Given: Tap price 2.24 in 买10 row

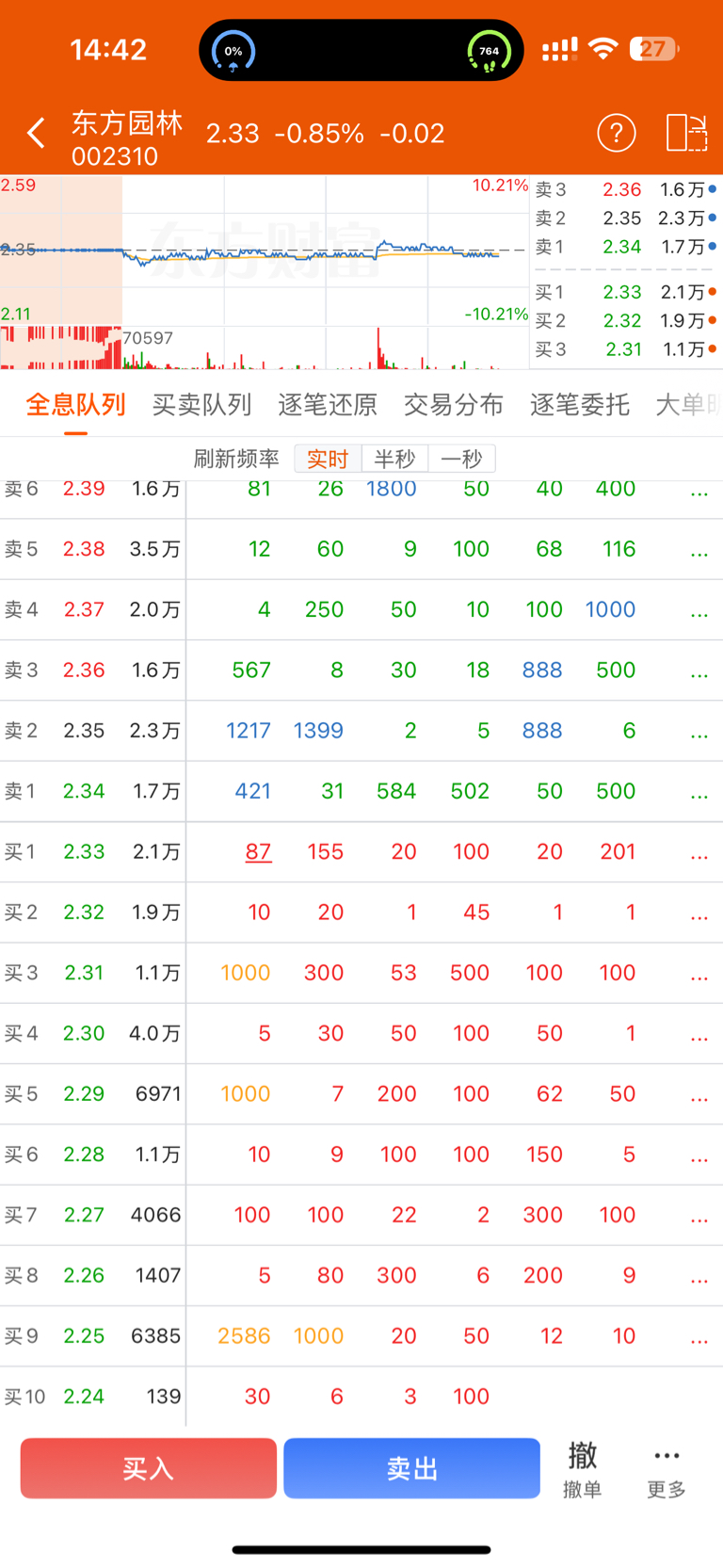Looking at the screenshot, I should [84, 1397].
